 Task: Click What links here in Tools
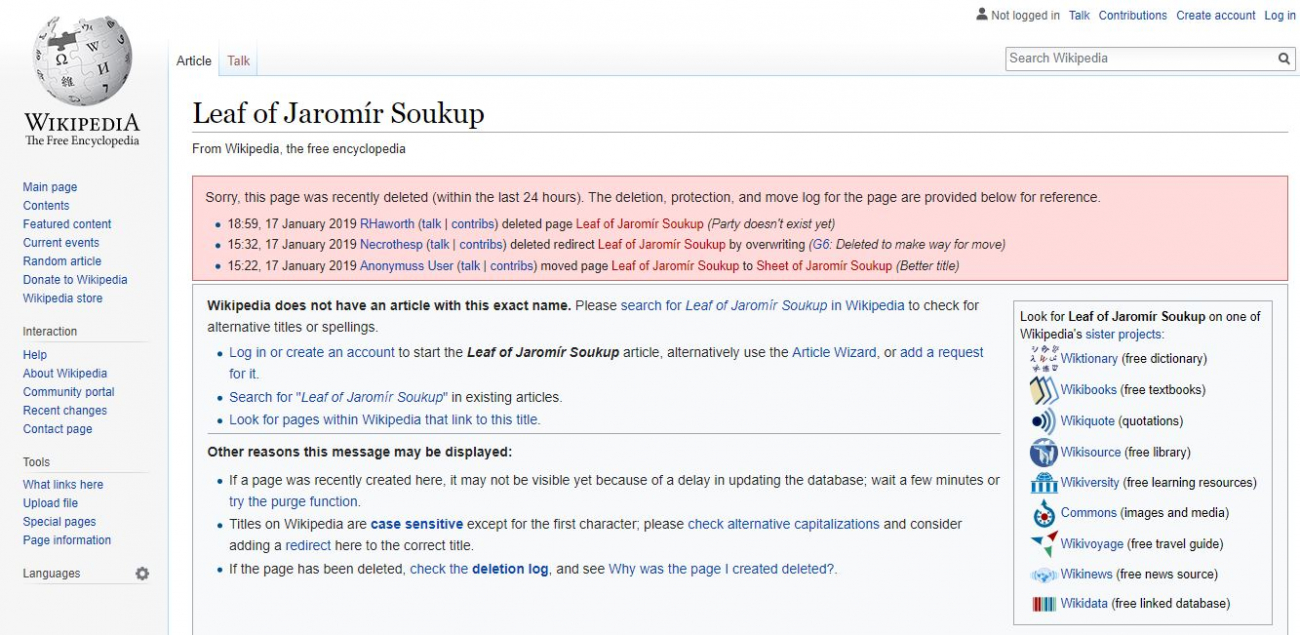tap(63, 485)
